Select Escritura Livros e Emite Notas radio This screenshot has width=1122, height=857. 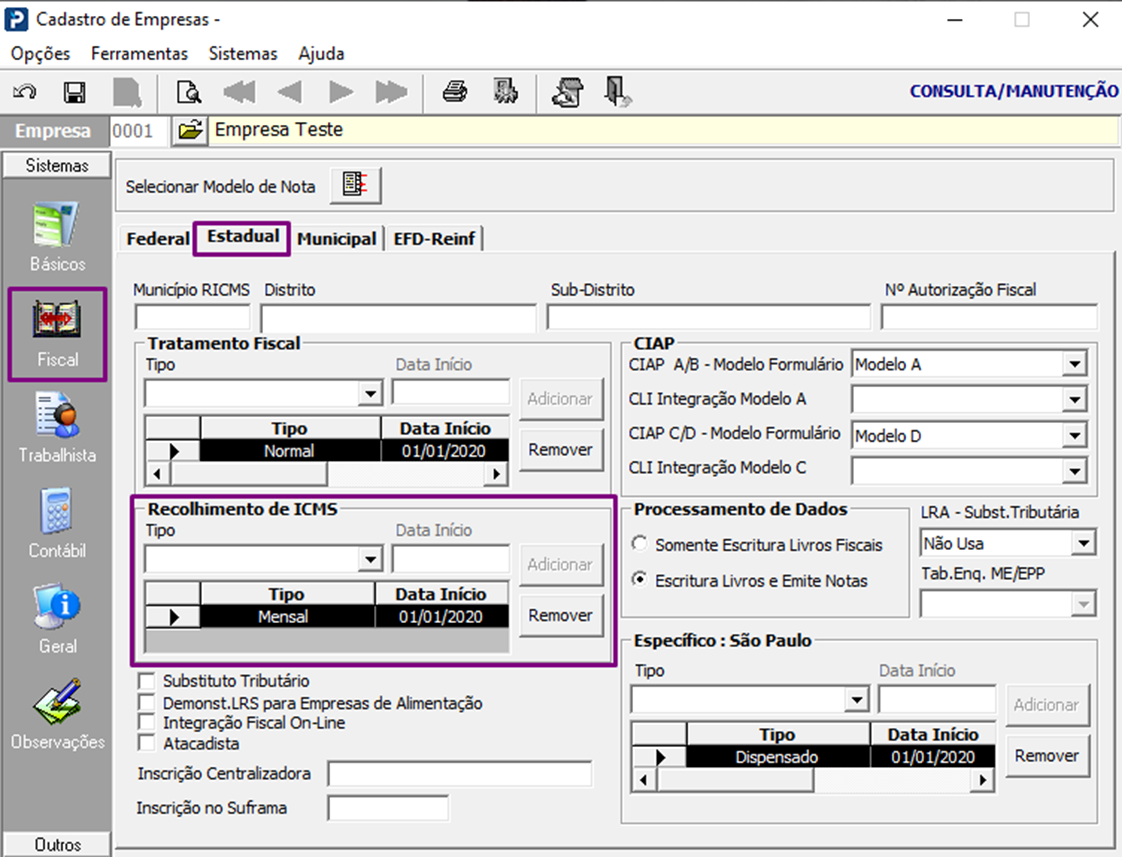point(640,579)
